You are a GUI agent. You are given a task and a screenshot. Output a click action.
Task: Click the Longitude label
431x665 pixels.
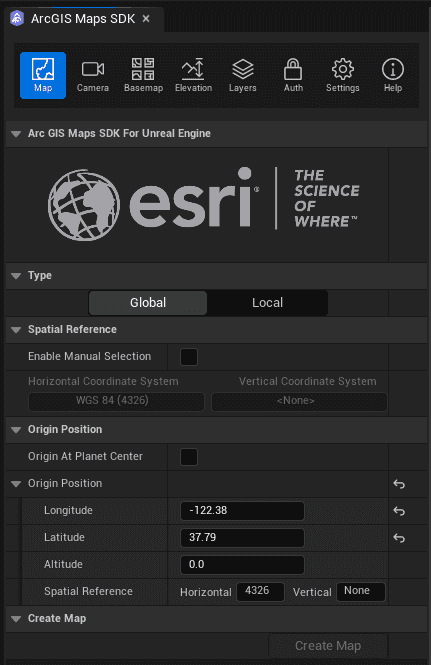(x=68, y=510)
